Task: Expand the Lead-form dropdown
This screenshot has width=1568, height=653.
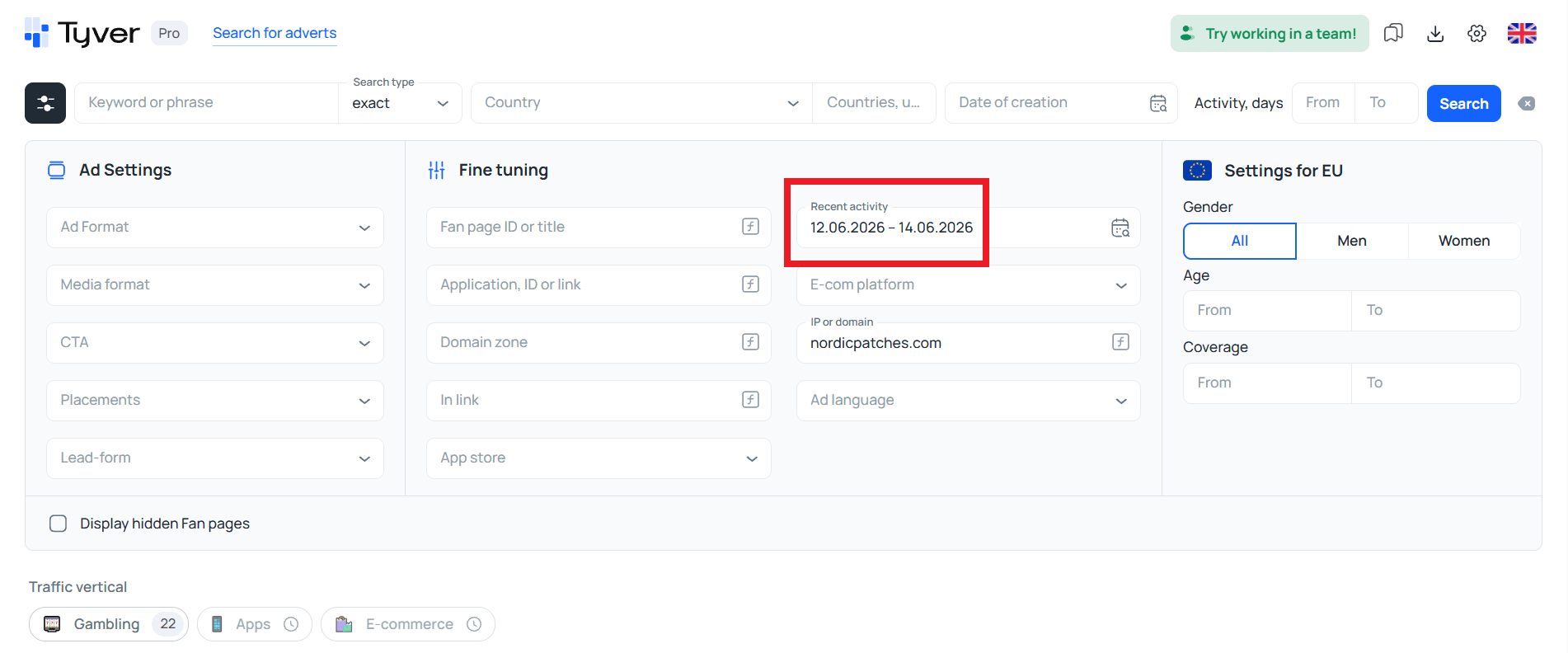Action: [x=215, y=458]
